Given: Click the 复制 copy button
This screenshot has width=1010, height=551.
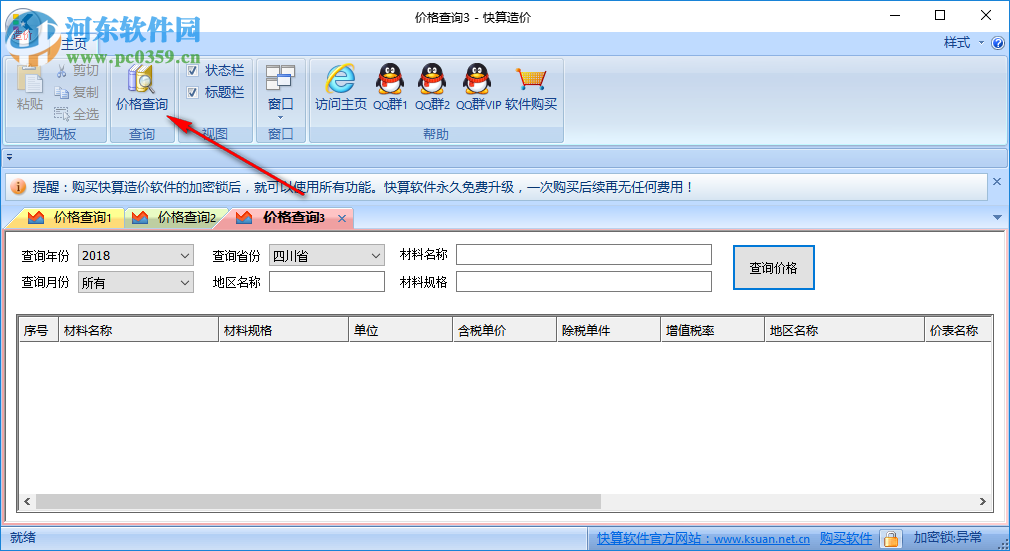Looking at the screenshot, I should pos(77,92).
